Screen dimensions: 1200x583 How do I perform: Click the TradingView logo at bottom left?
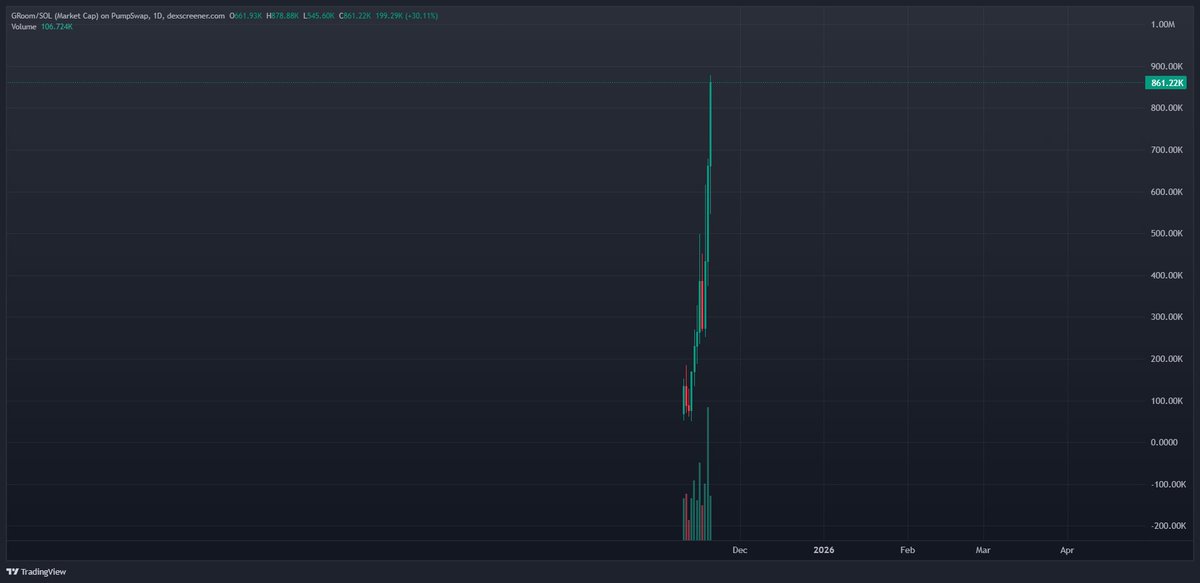tap(36, 571)
